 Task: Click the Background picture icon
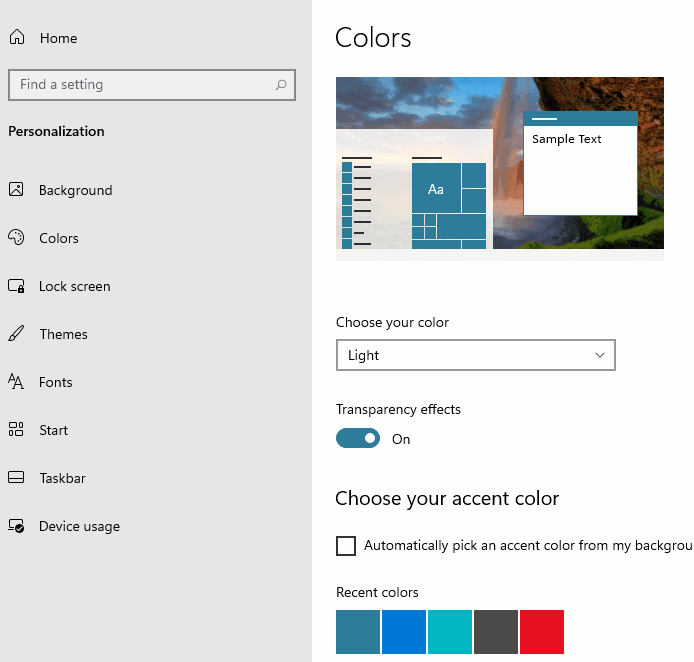pyautogui.click(x=16, y=189)
